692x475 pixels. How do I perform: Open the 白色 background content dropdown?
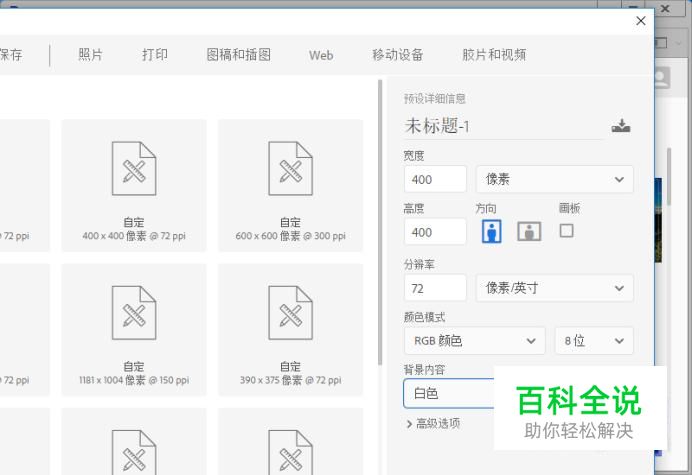448,393
